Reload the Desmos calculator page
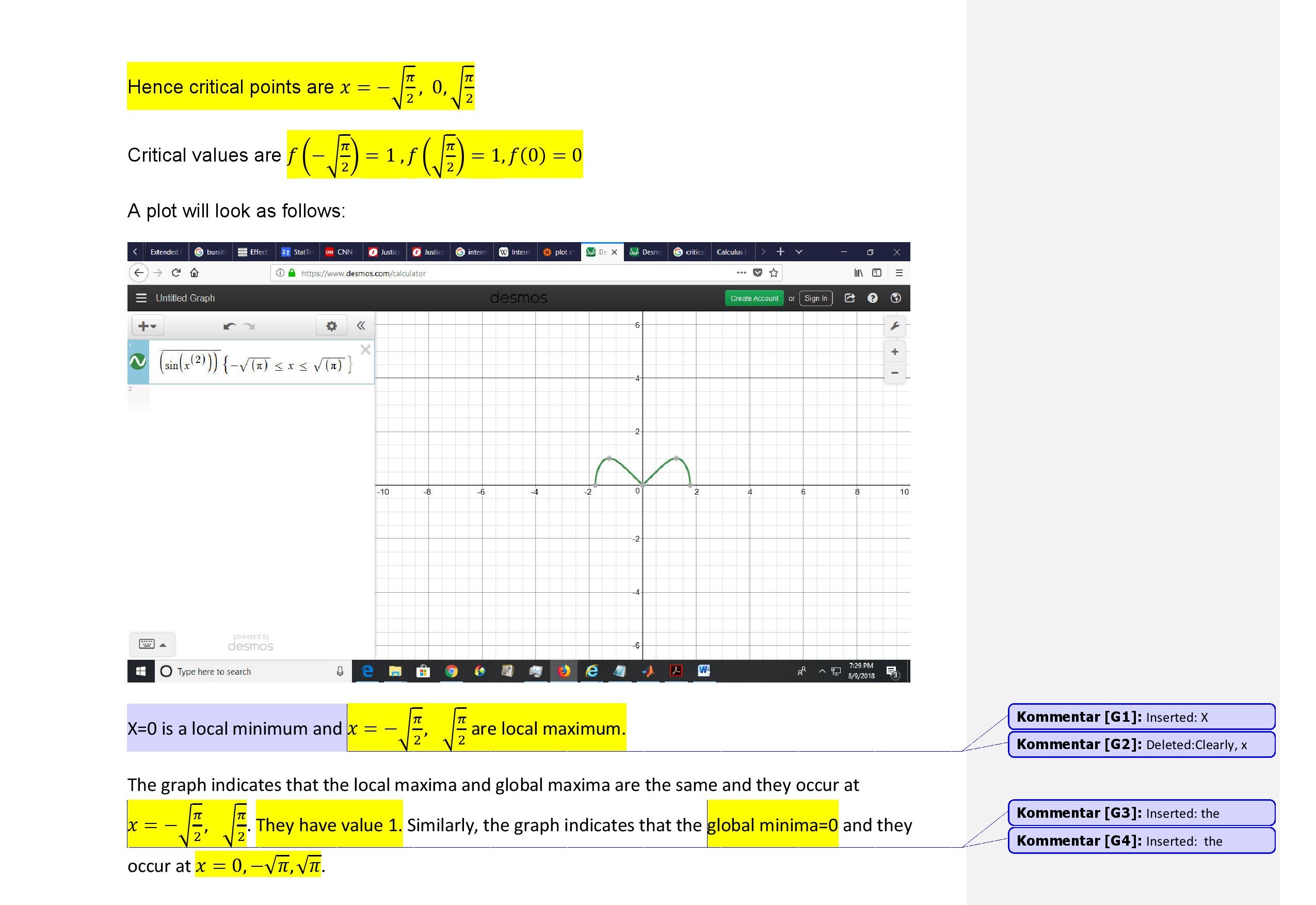Viewport: 1316px width, 905px height. (176, 273)
